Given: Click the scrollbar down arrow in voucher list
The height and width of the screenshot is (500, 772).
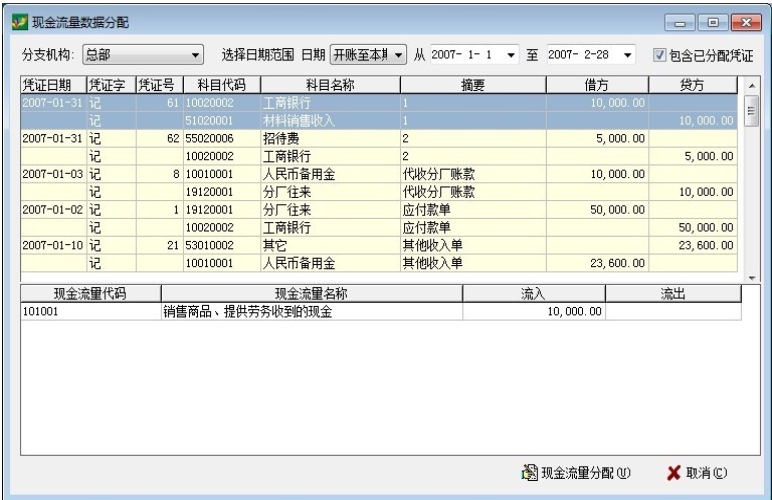Looking at the screenshot, I should [751, 277].
